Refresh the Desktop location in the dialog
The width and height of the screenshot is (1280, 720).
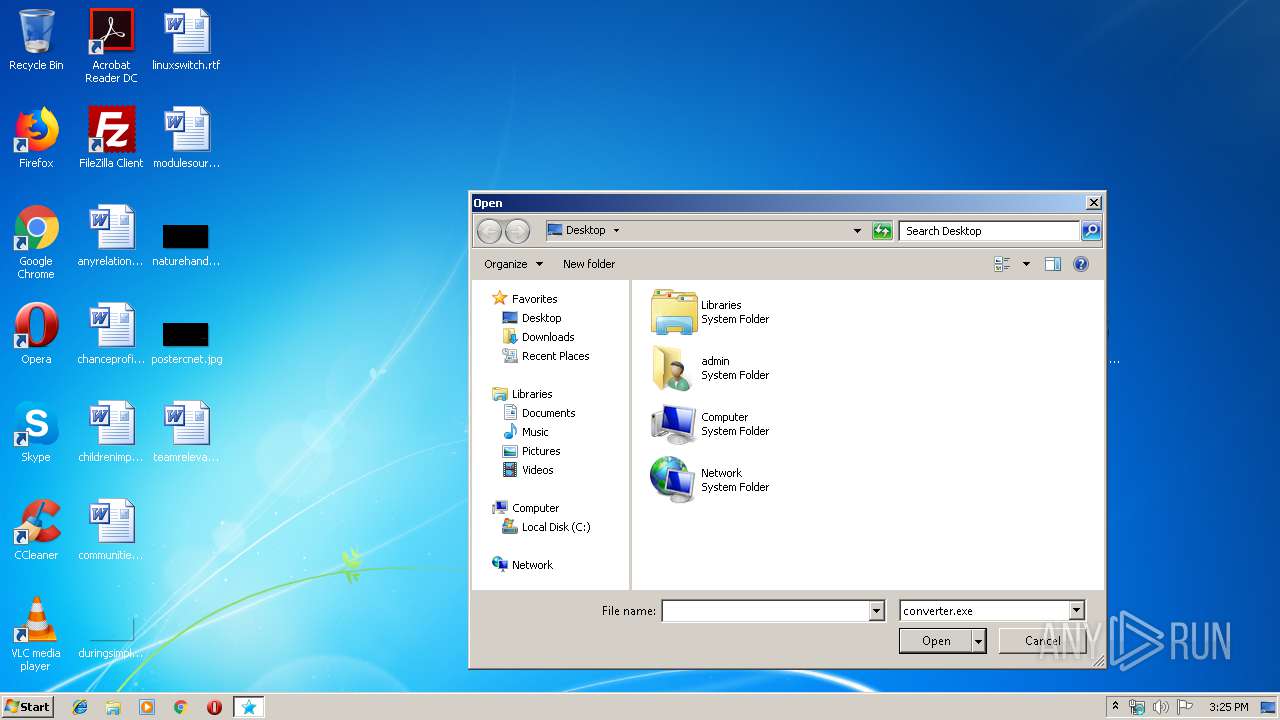(x=881, y=231)
